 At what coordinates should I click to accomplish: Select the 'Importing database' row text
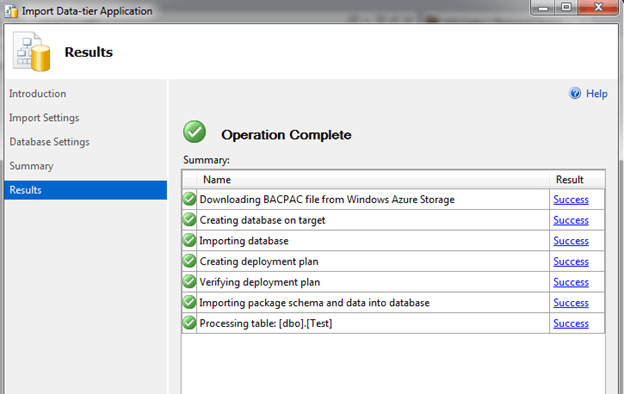click(244, 241)
